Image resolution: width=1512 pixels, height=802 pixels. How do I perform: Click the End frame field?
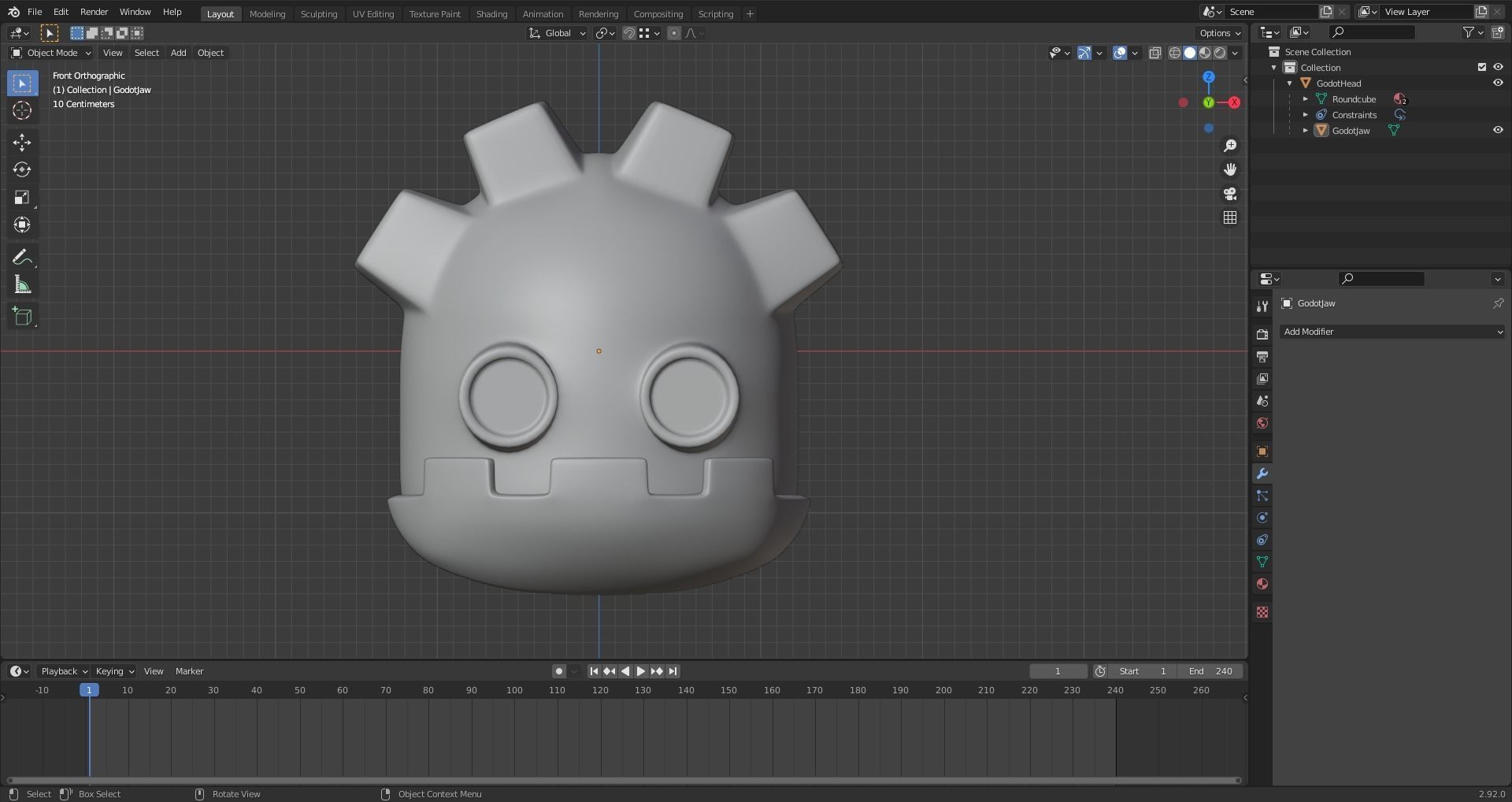1210,671
